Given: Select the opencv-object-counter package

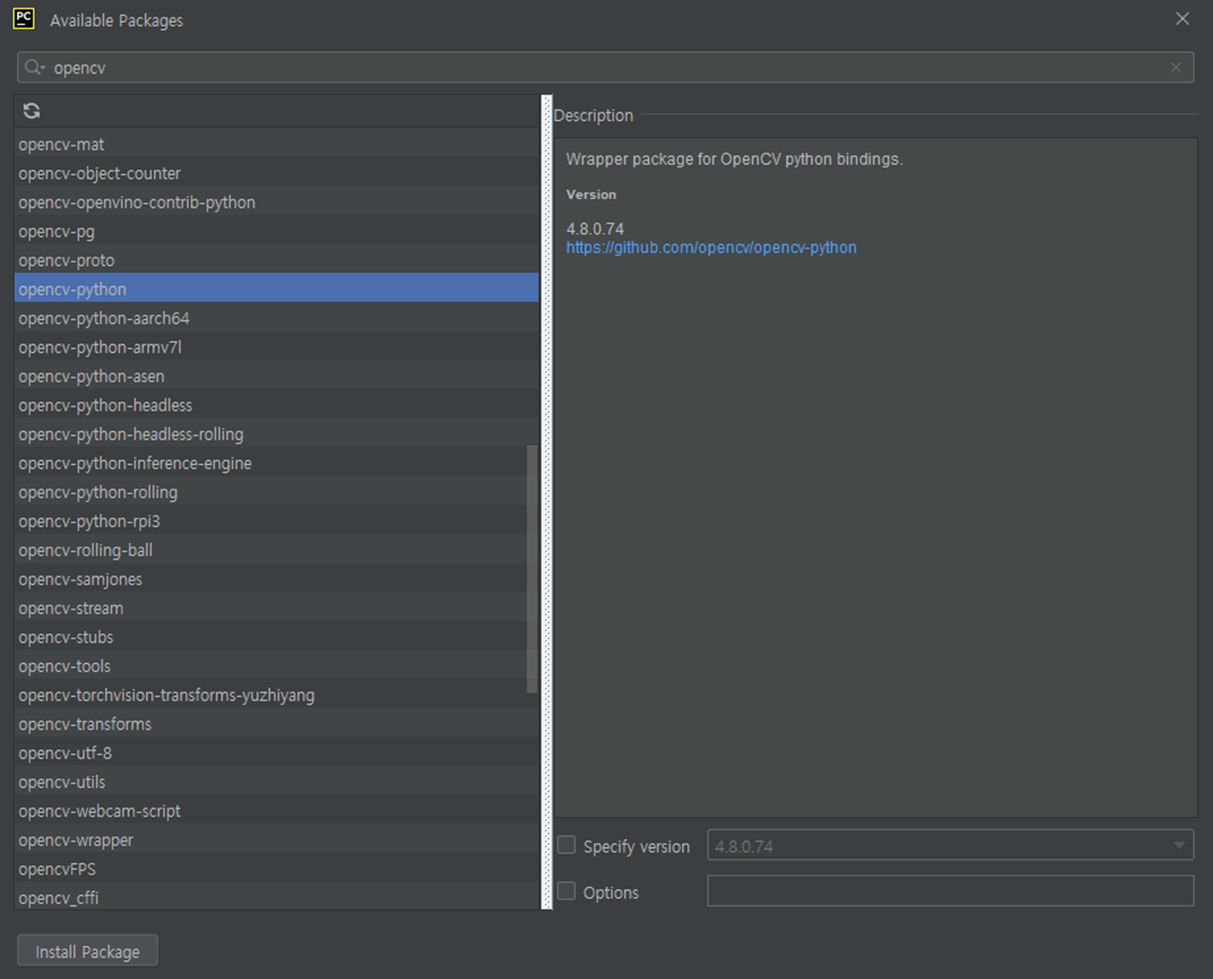Looking at the screenshot, I should 277,173.
